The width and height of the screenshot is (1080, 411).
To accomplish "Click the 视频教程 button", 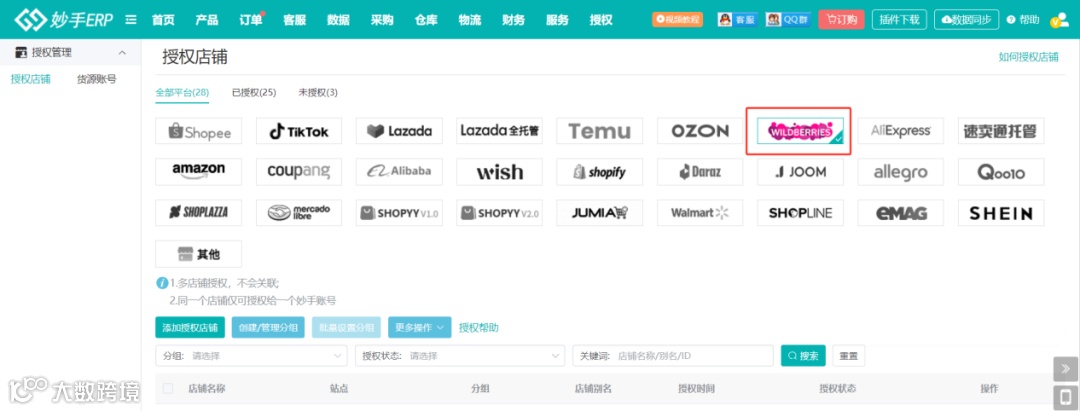I will point(678,19).
